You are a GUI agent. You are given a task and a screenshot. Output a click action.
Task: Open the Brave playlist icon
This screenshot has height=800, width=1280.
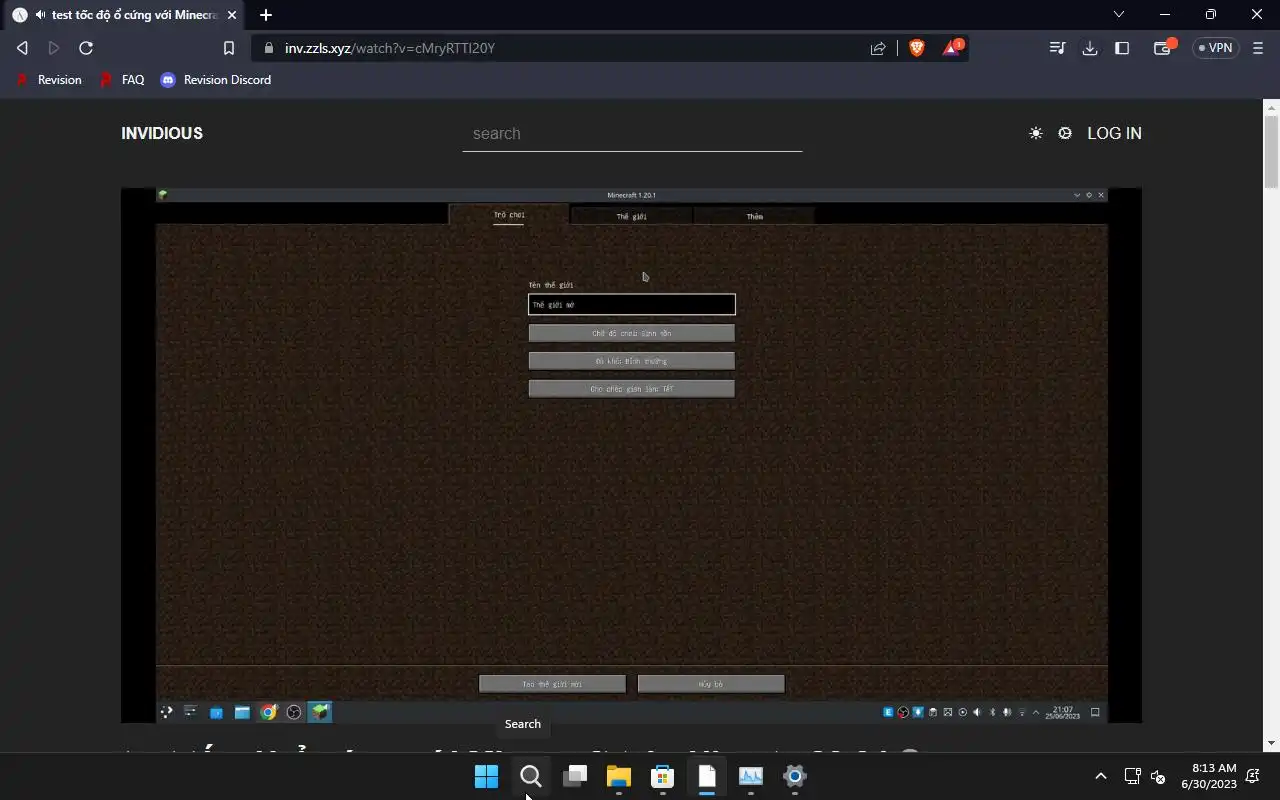[x=1057, y=48]
